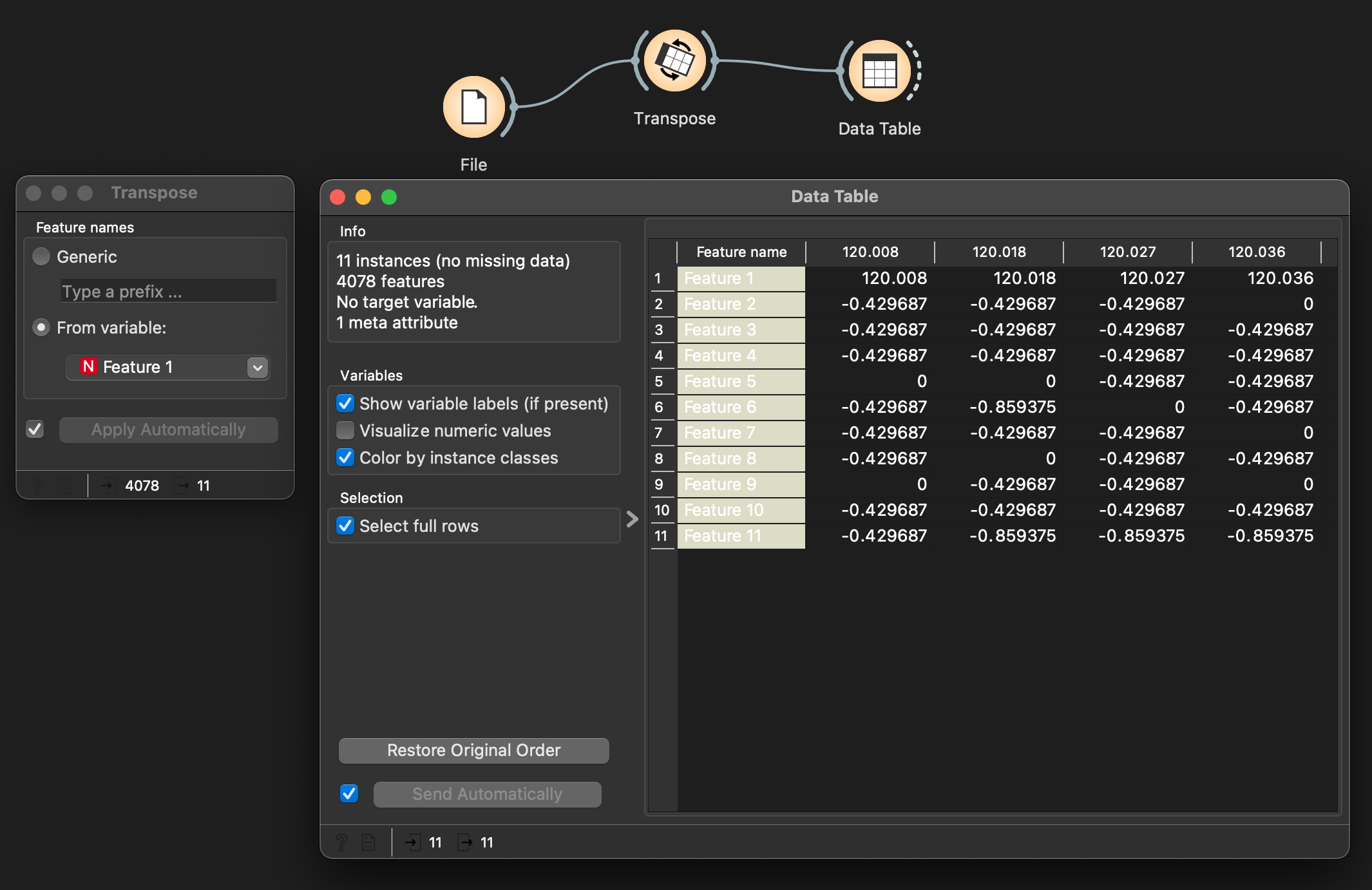This screenshot has width=1372, height=890.
Task: Click the help icon in Data Table status bar
Action: pyautogui.click(x=342, y=842)
